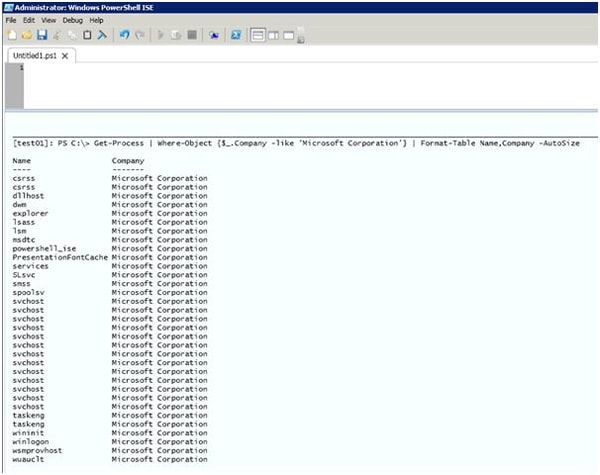Image resolution: width=600 pixels, height=475 pixels.
Task: Click the dllhost process name
Action: [28, 196]
